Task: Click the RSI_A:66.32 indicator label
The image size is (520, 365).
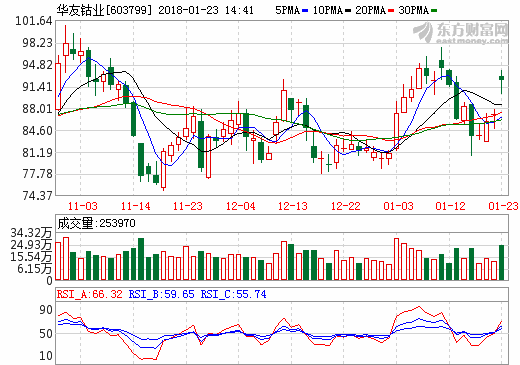Action: (x=90, y=294)
